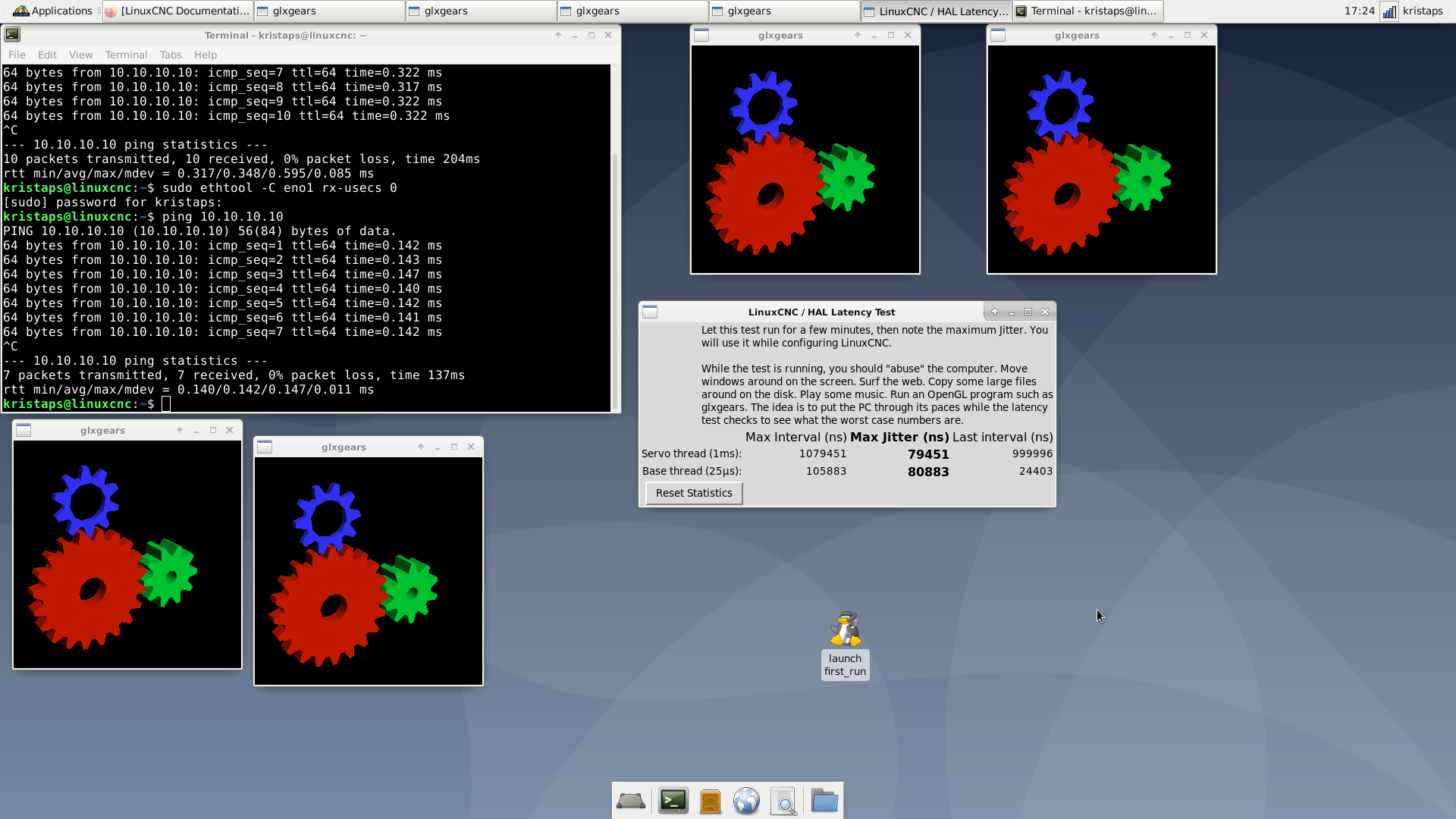Click the 'Last interval (ns)' column header
This screenshot has width=1456, height=819.
click(1003, 437)
